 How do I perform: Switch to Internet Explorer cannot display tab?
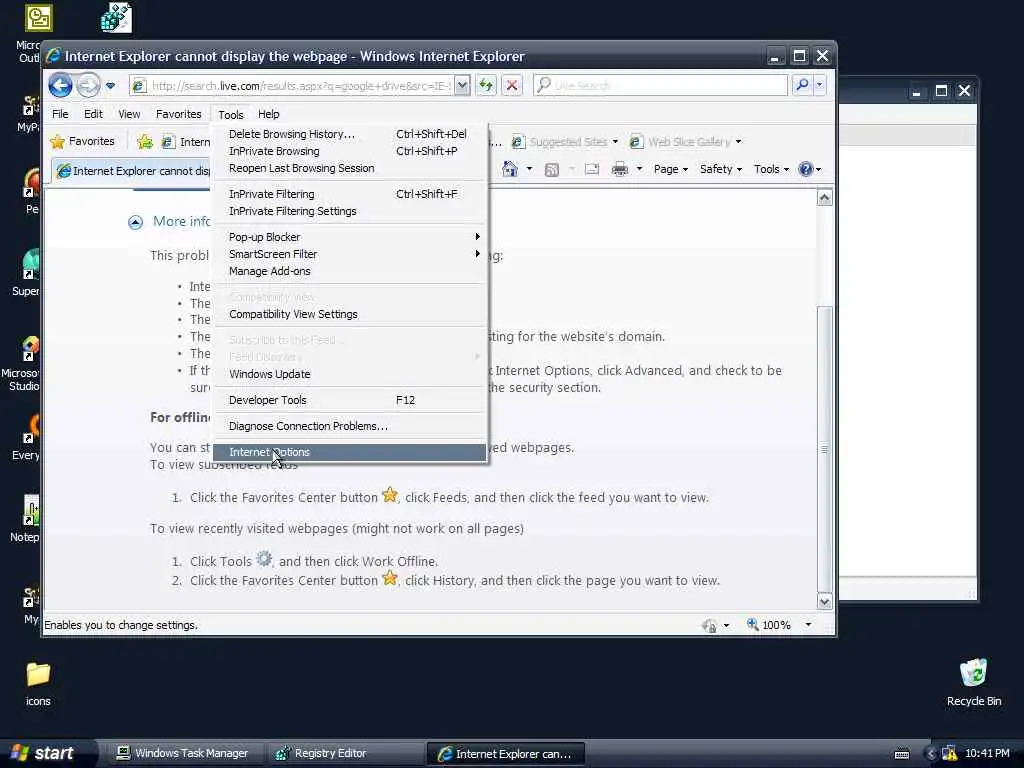(x=133, y=171)
